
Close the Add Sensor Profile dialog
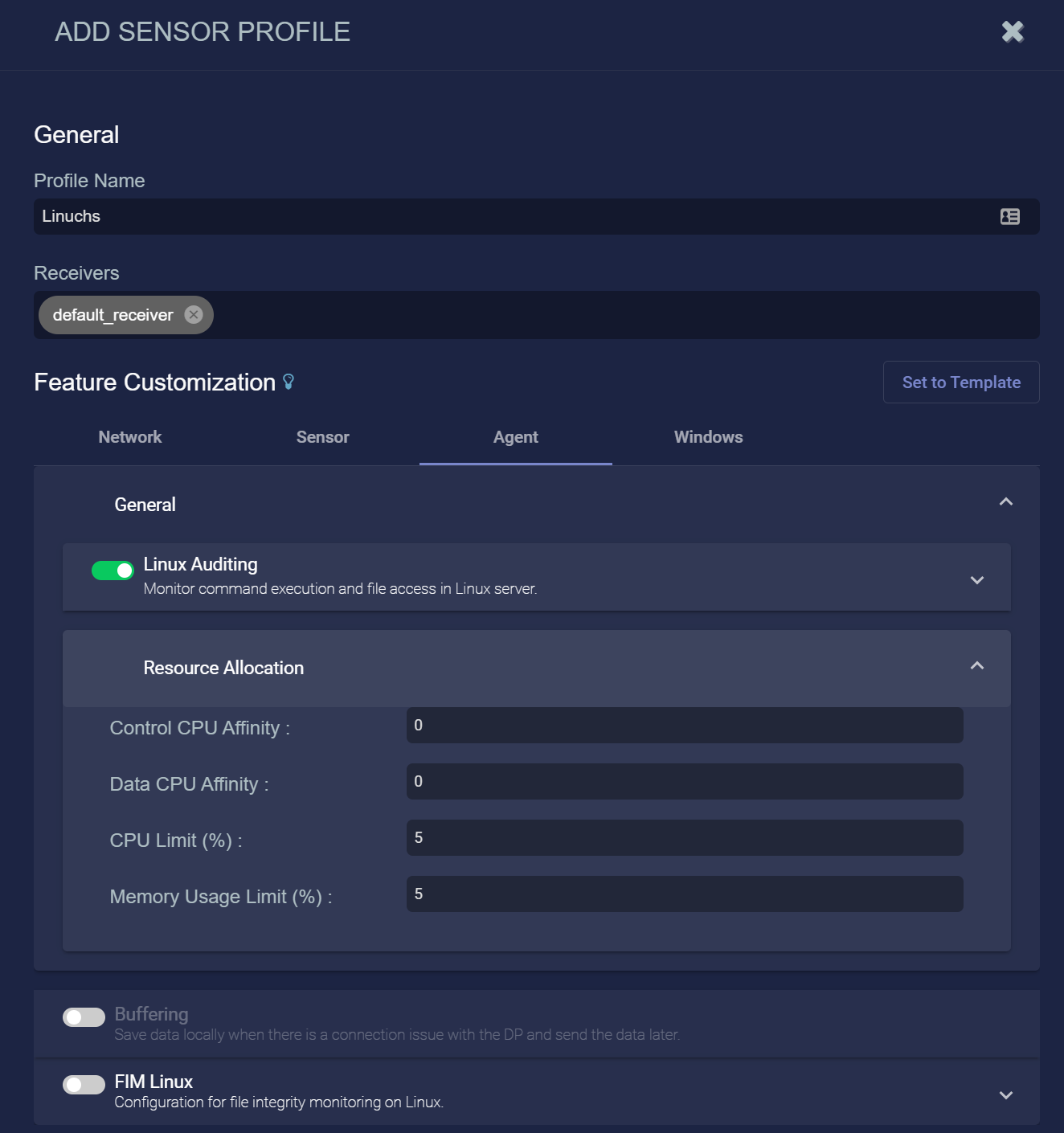(x=1013, y=32)
